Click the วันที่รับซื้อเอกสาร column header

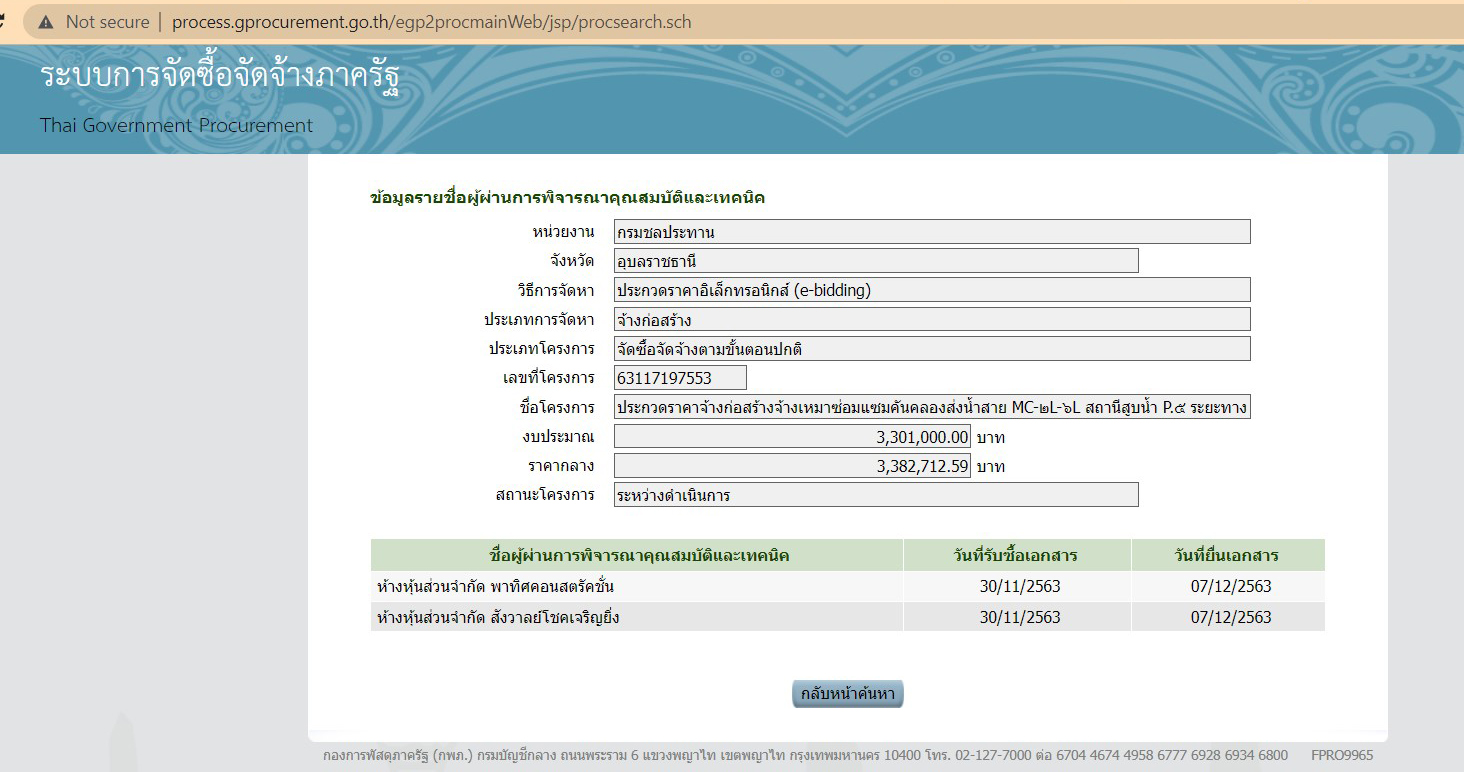tap(1016, 556)
